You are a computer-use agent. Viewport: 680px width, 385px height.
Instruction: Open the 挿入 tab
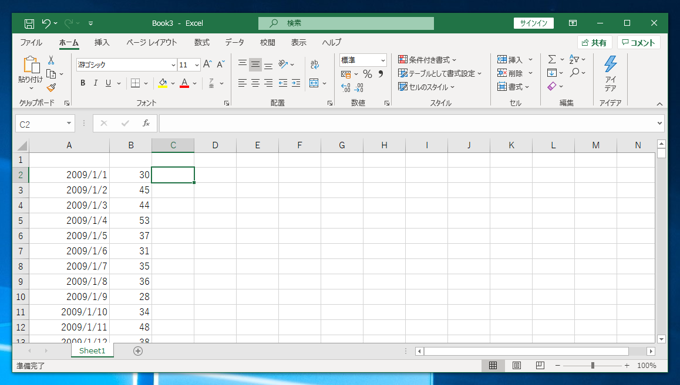[x=102, y=42]
